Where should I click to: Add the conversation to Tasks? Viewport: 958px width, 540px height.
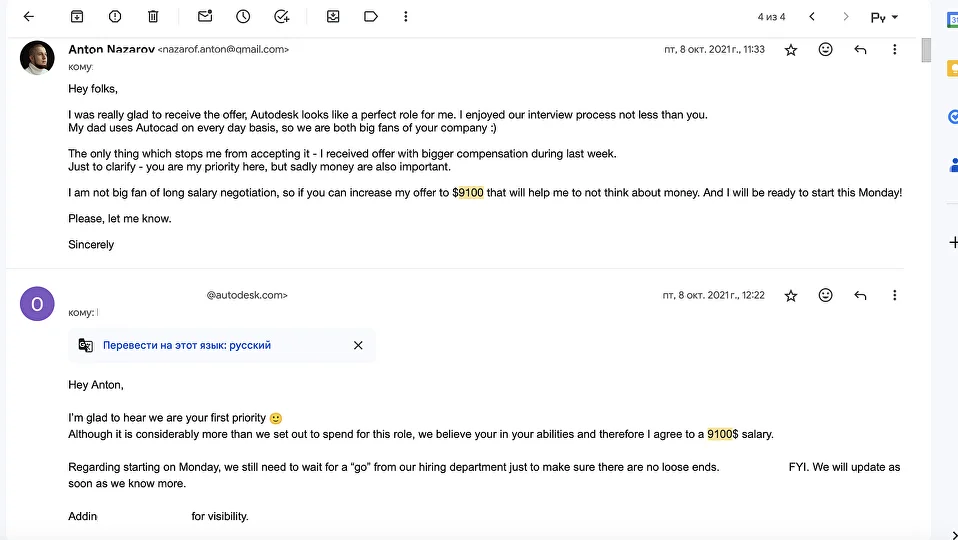click(x=282, y=16)
